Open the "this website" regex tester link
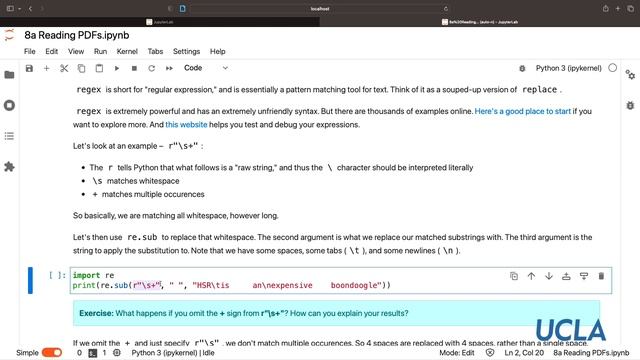This screenshot has height=360, width=640. click(186, 124)
